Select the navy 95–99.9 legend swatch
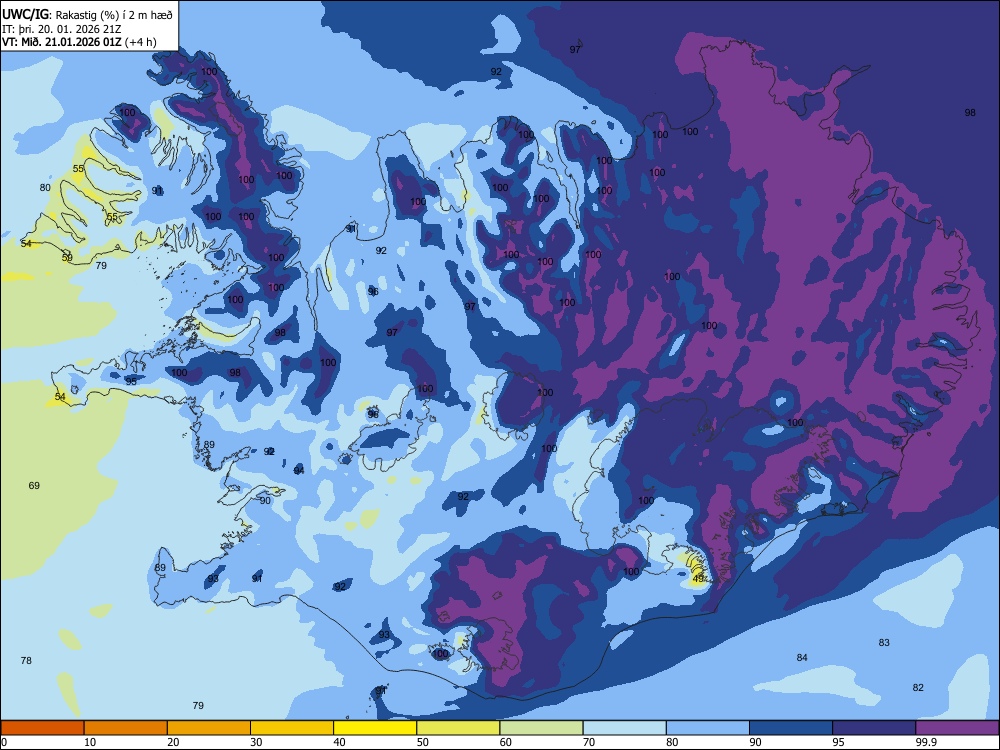The image size is (1000, 750). point(874,728)
